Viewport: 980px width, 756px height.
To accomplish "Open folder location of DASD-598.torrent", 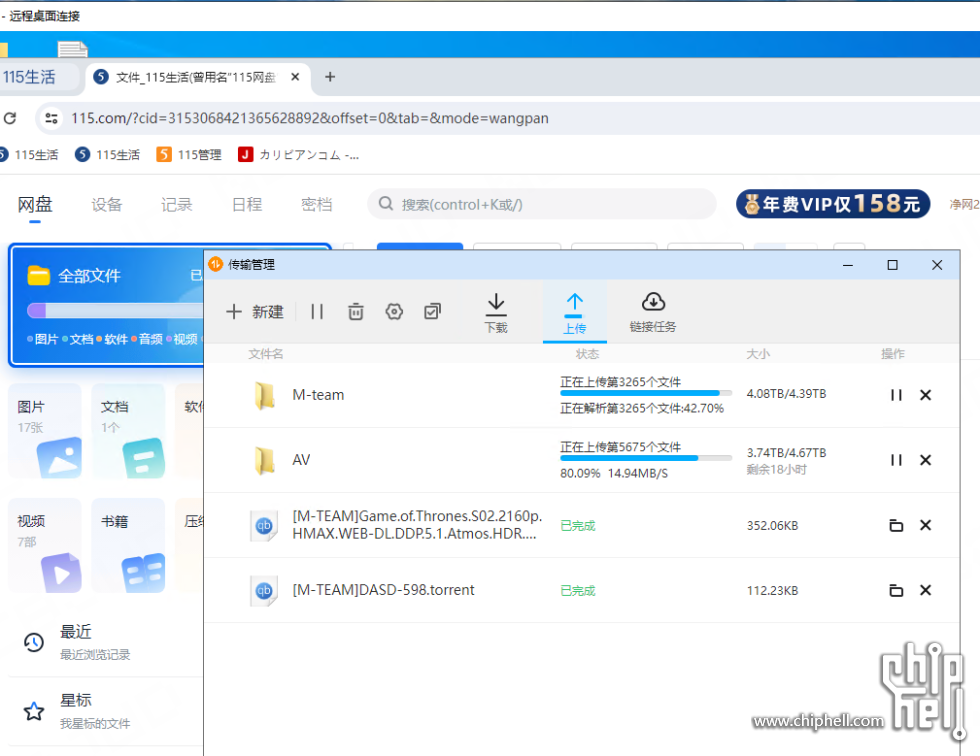I will [896, 590].
